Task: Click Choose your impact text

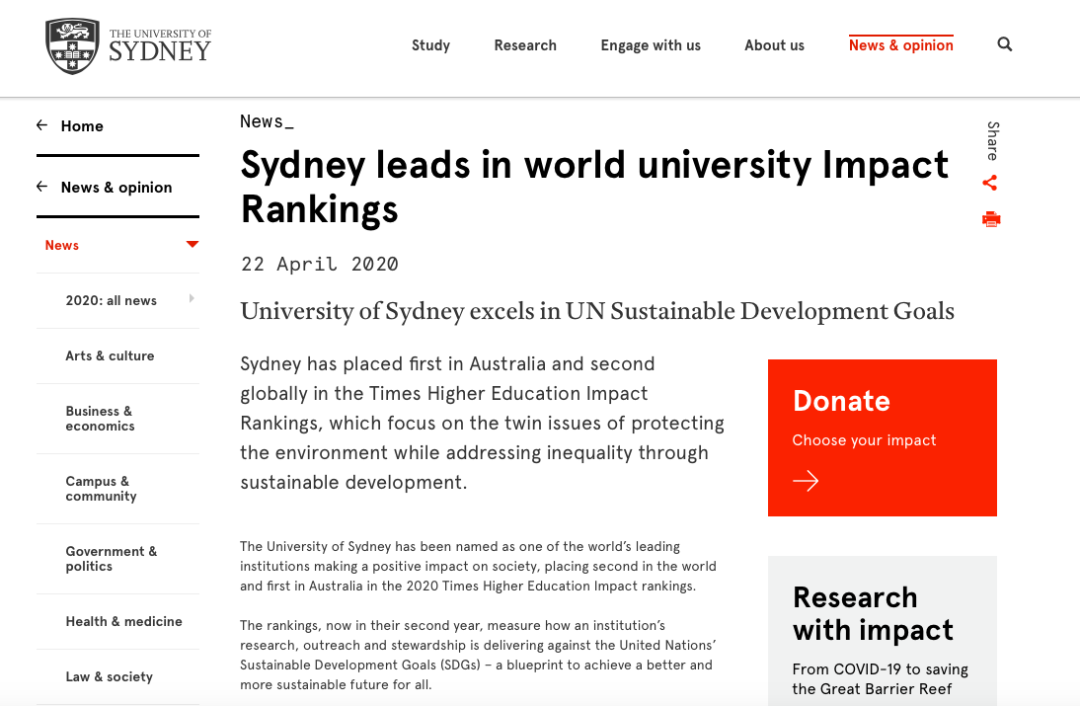Action: [864, 440]
